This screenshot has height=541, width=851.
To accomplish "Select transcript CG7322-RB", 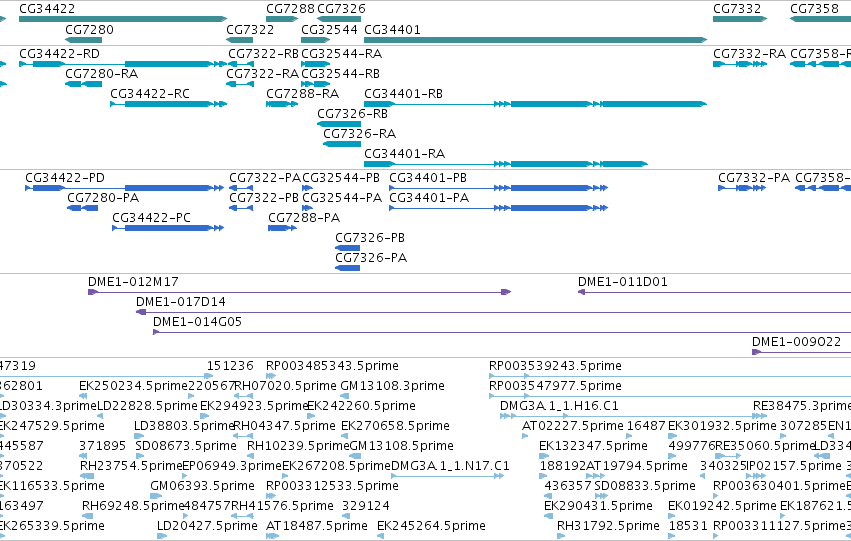I will tap(240, 64).
